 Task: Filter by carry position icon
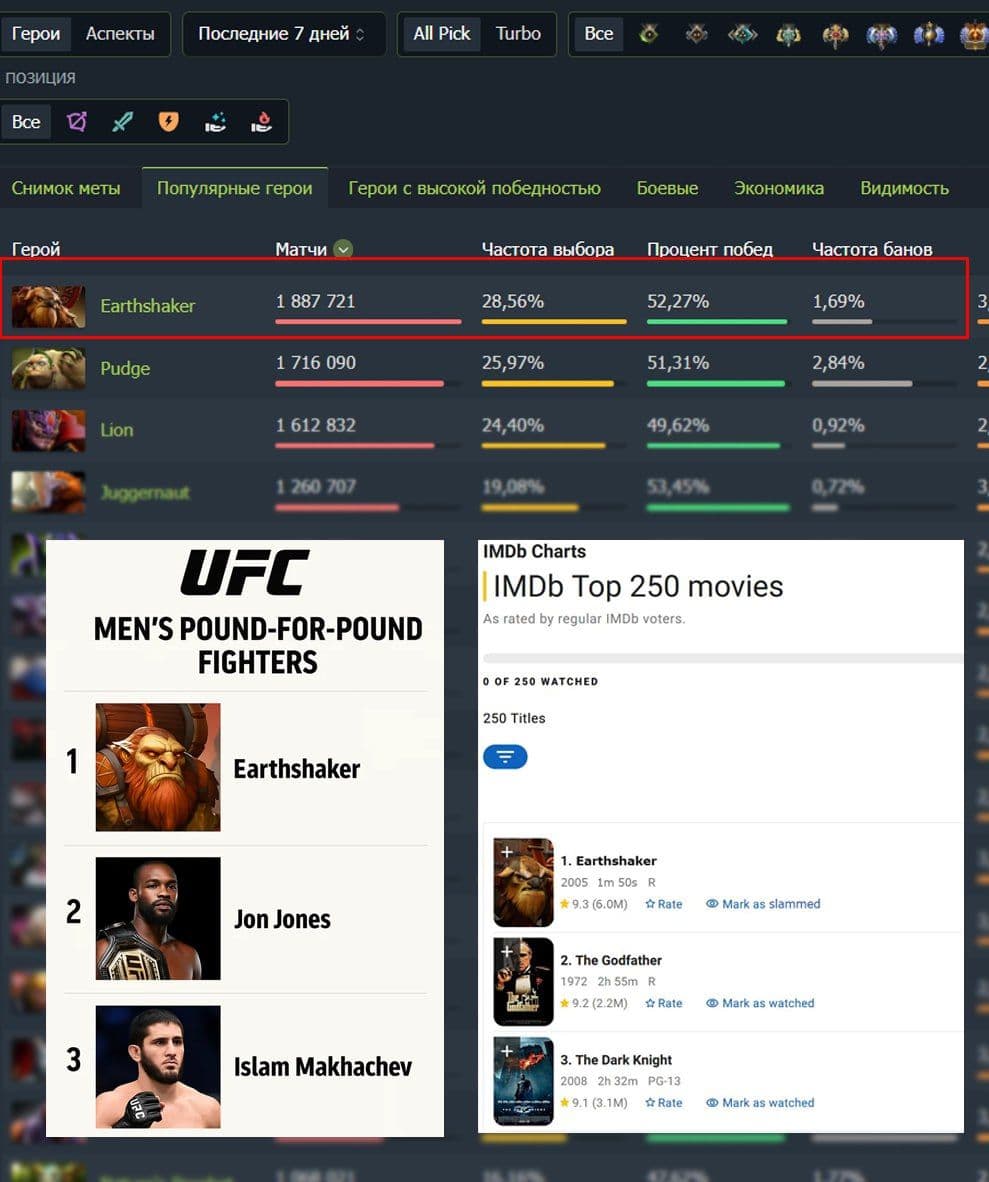click(x=77, y=121)
